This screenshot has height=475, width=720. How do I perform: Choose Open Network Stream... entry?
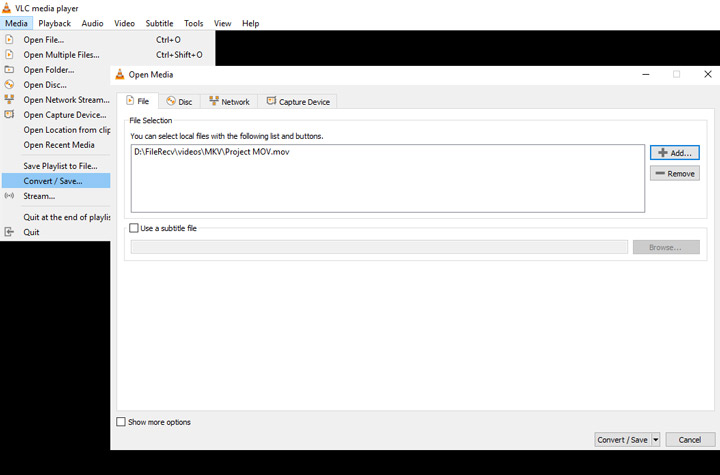pyautogui.click(x=56, y=100)
